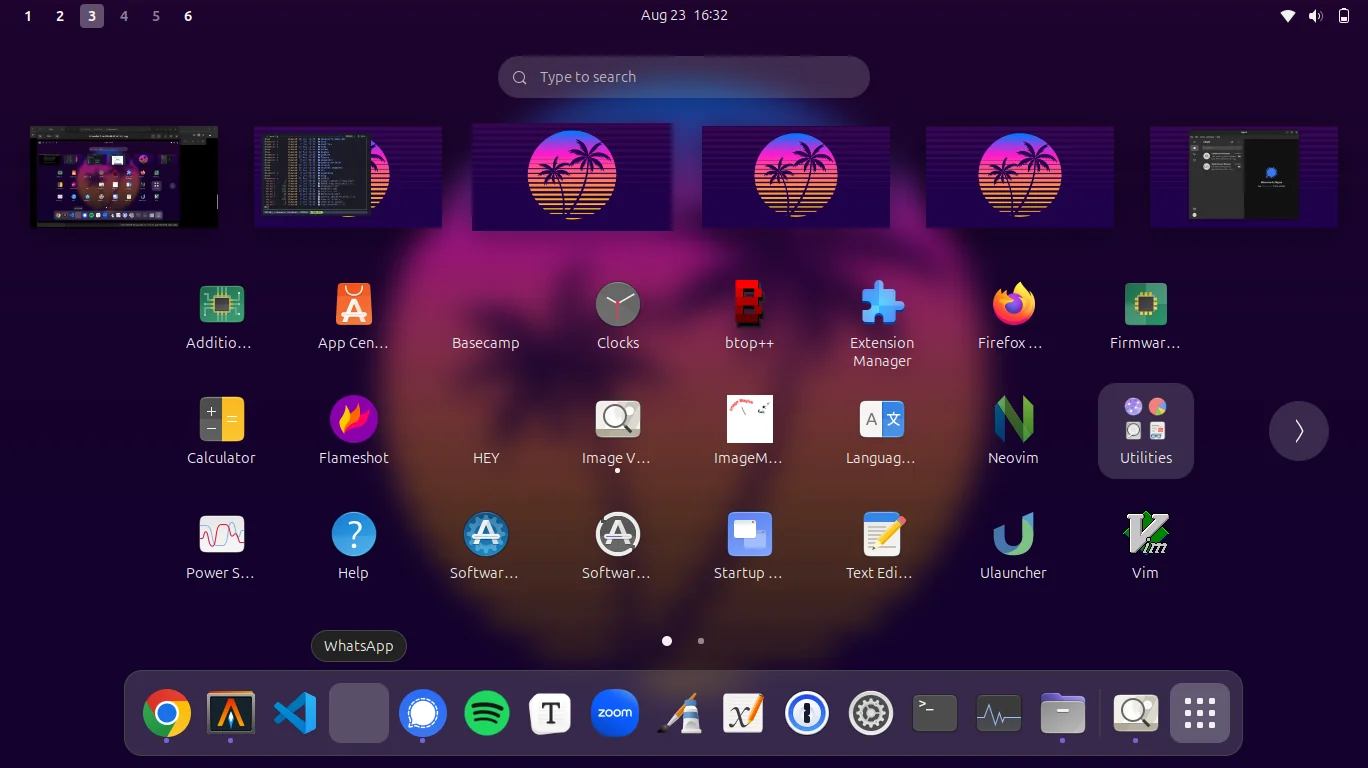The width and height of the screenshot is (1368, 768).
Task: Launch App Center from the grid
Action: click(353, 304)
